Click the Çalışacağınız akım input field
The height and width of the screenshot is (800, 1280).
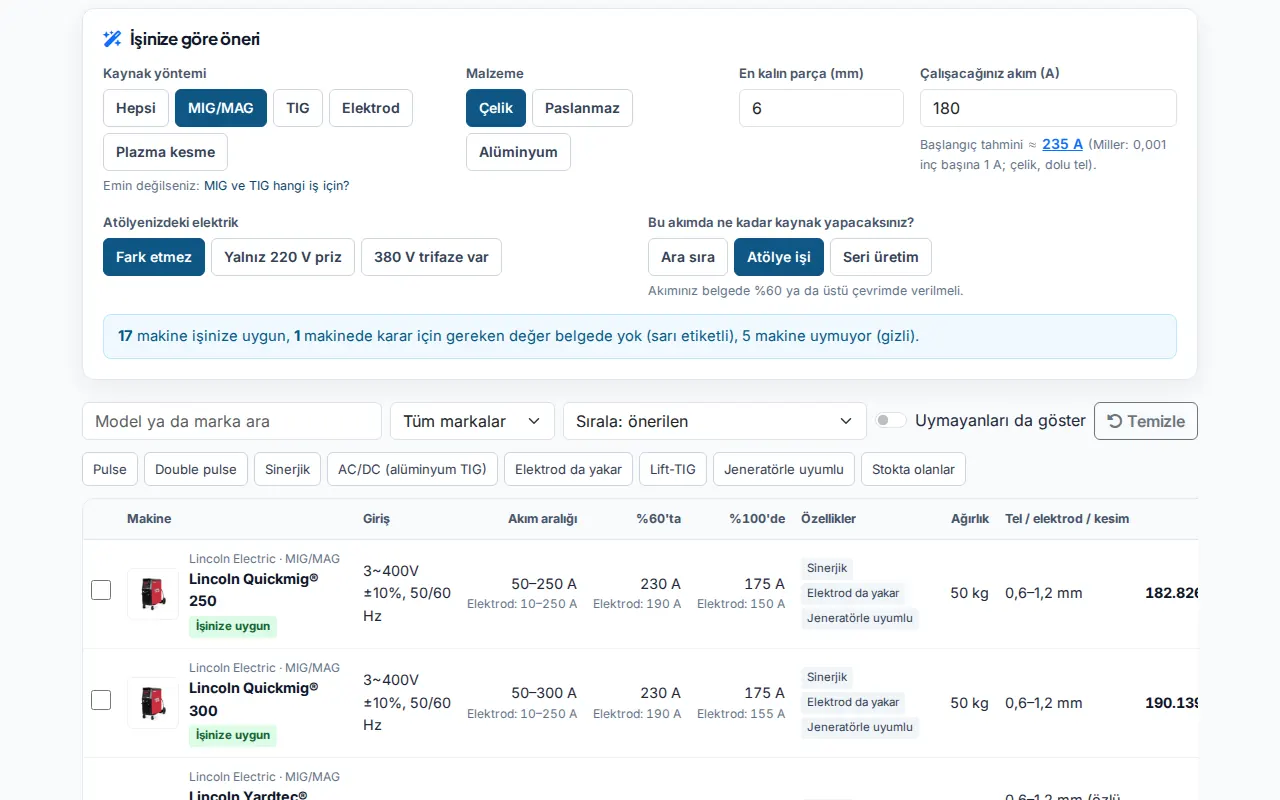tap(1048, 108)
